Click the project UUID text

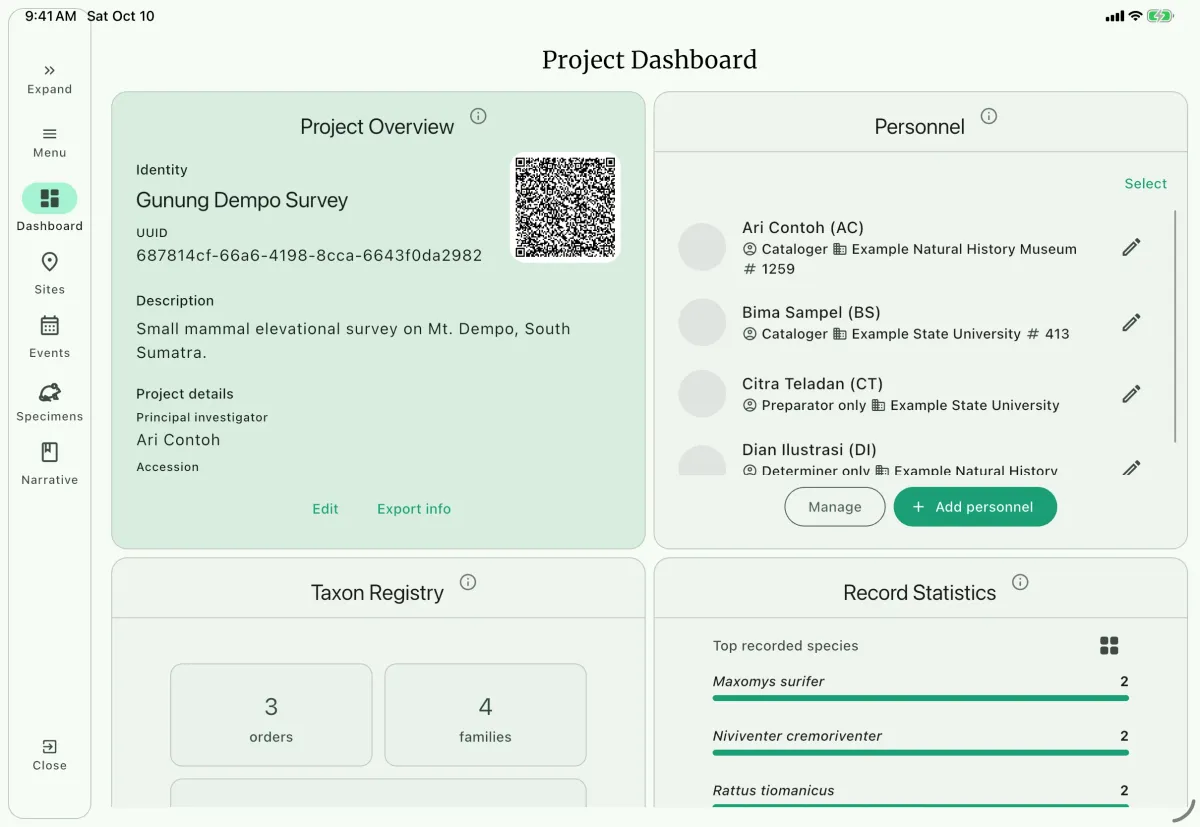pyautogui.click(x=309, y=256)
